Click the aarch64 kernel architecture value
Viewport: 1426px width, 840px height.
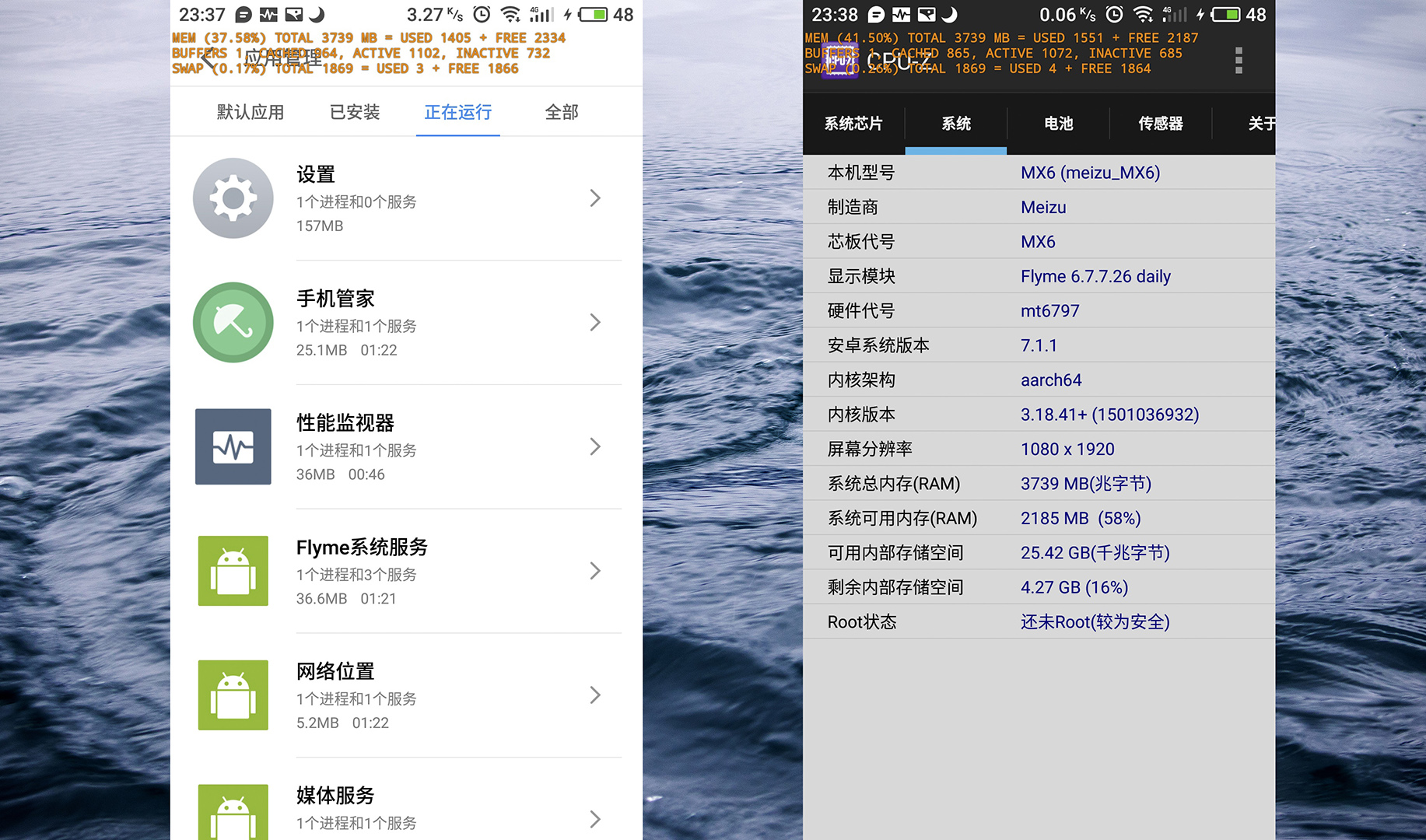click(1051, 380)
